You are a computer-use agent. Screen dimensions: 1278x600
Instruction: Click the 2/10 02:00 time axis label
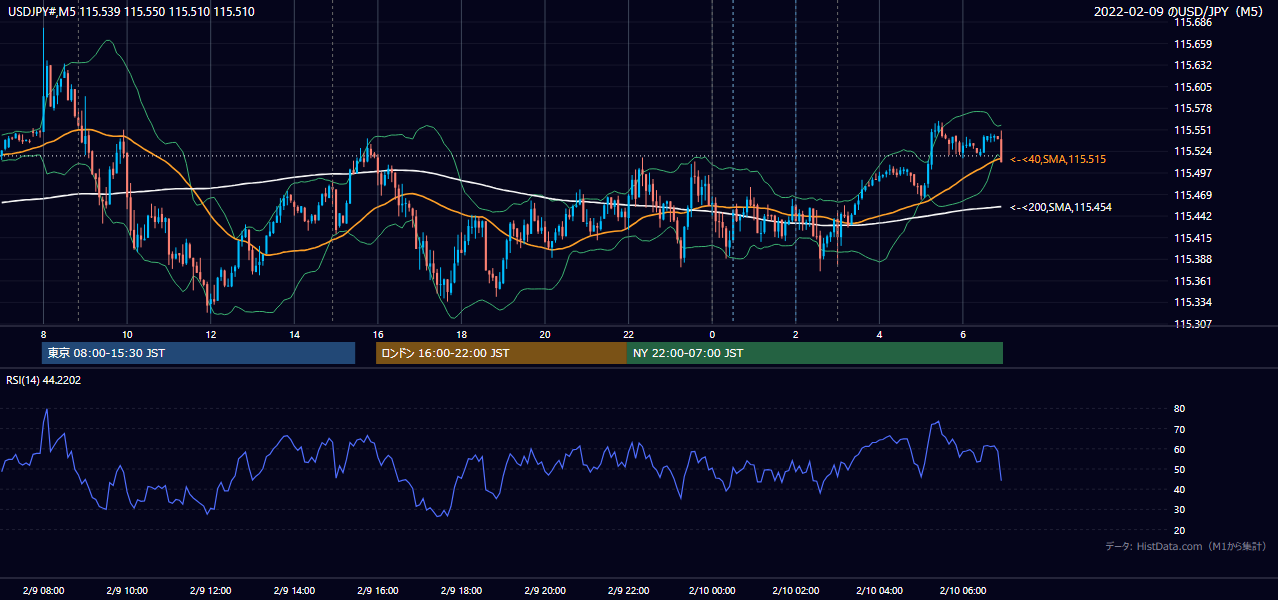(795, 591)
